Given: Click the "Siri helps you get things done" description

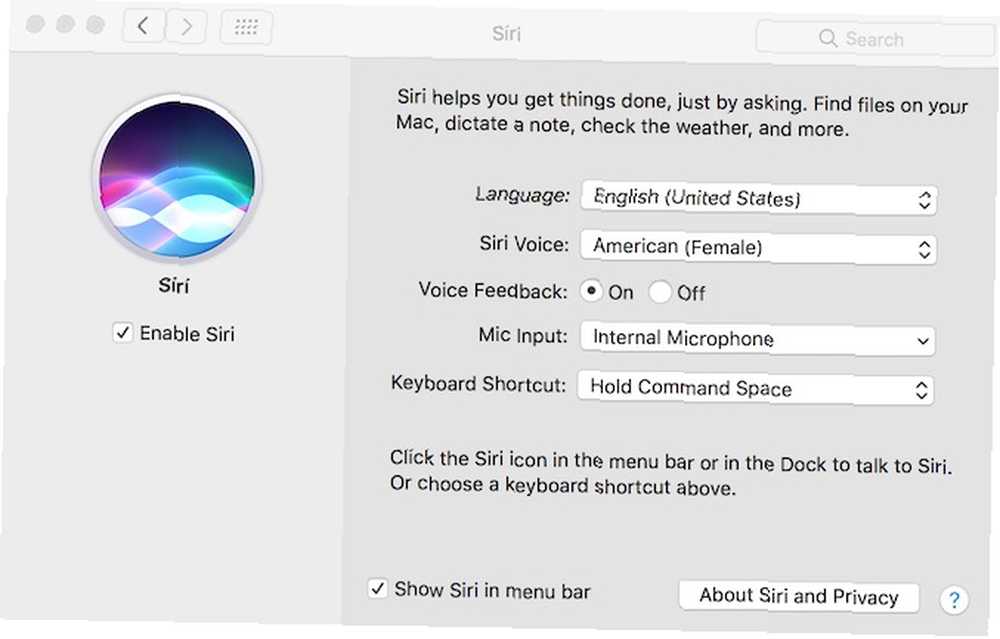Looking at the screenshot, I should click(x=682, y=114).
